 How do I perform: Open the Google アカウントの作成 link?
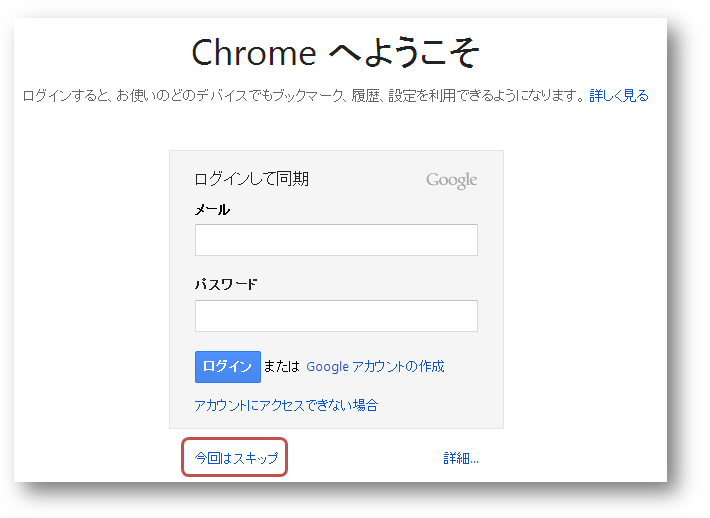(x=375, y=366)
